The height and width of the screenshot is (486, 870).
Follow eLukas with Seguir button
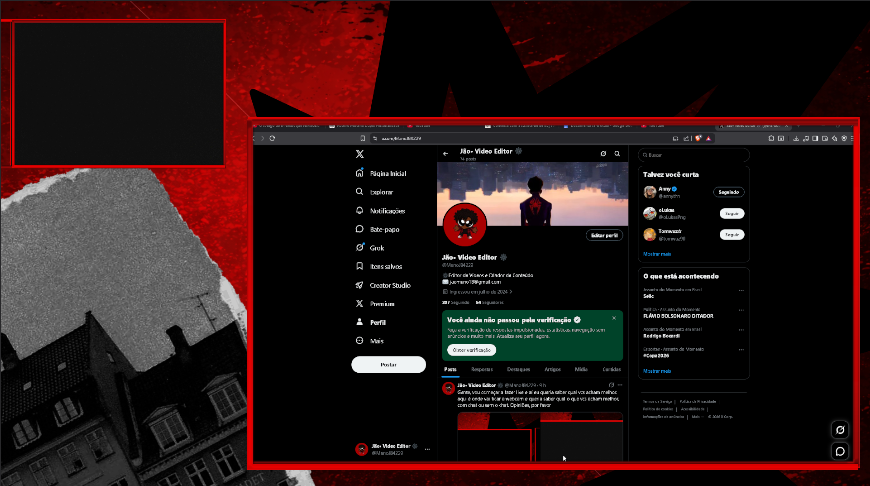pyautogui.click(x=732, y=214)
